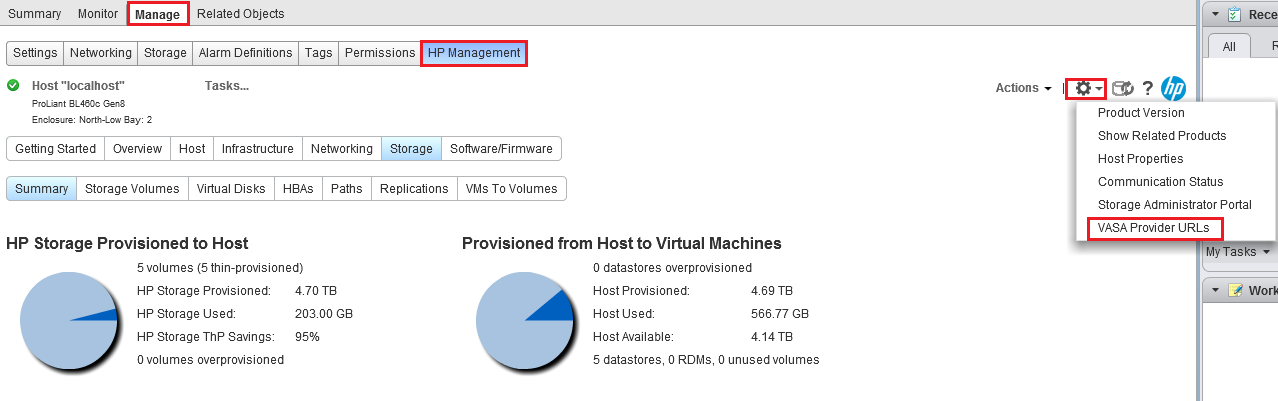Open the Actions dropdown menu
The height and width of the screenshot is (401, 1278).
1023,88
